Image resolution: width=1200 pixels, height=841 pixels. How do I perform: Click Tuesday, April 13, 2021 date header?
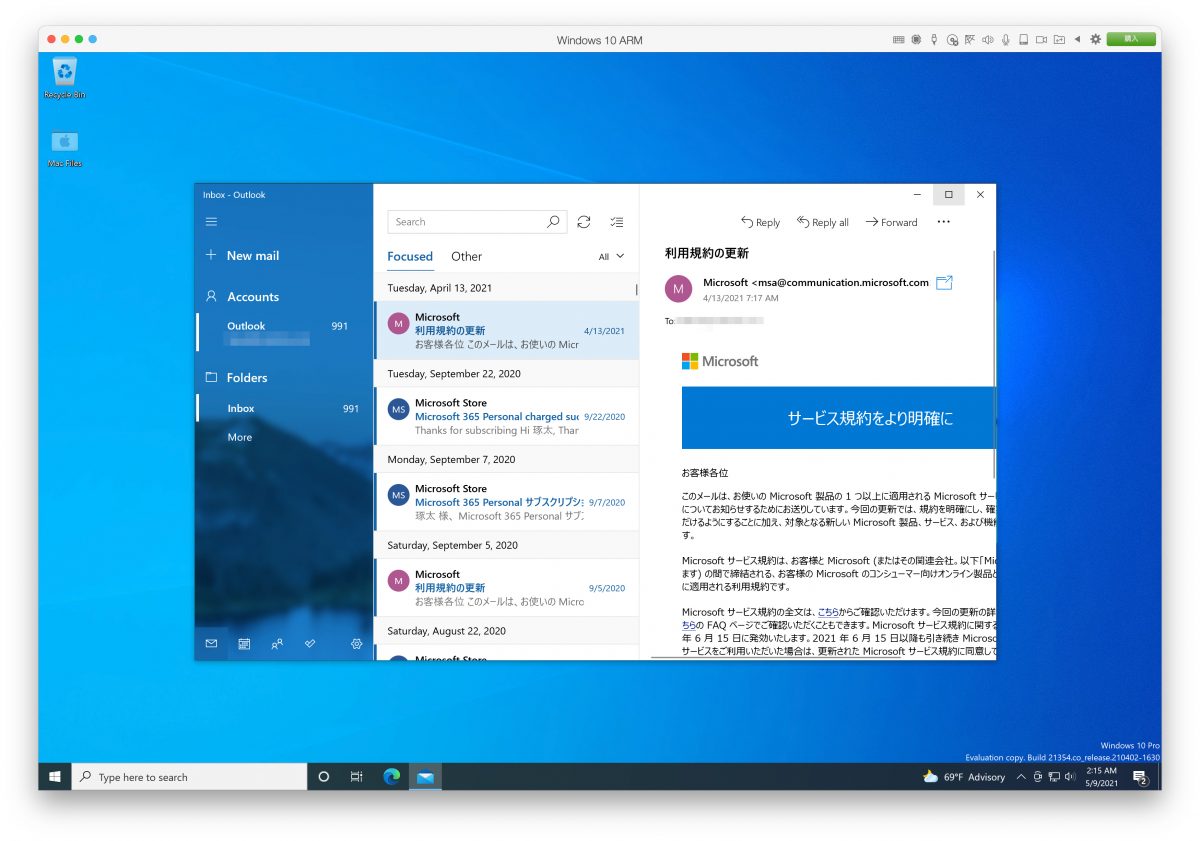pyautogui.click(x=439, y=288)
